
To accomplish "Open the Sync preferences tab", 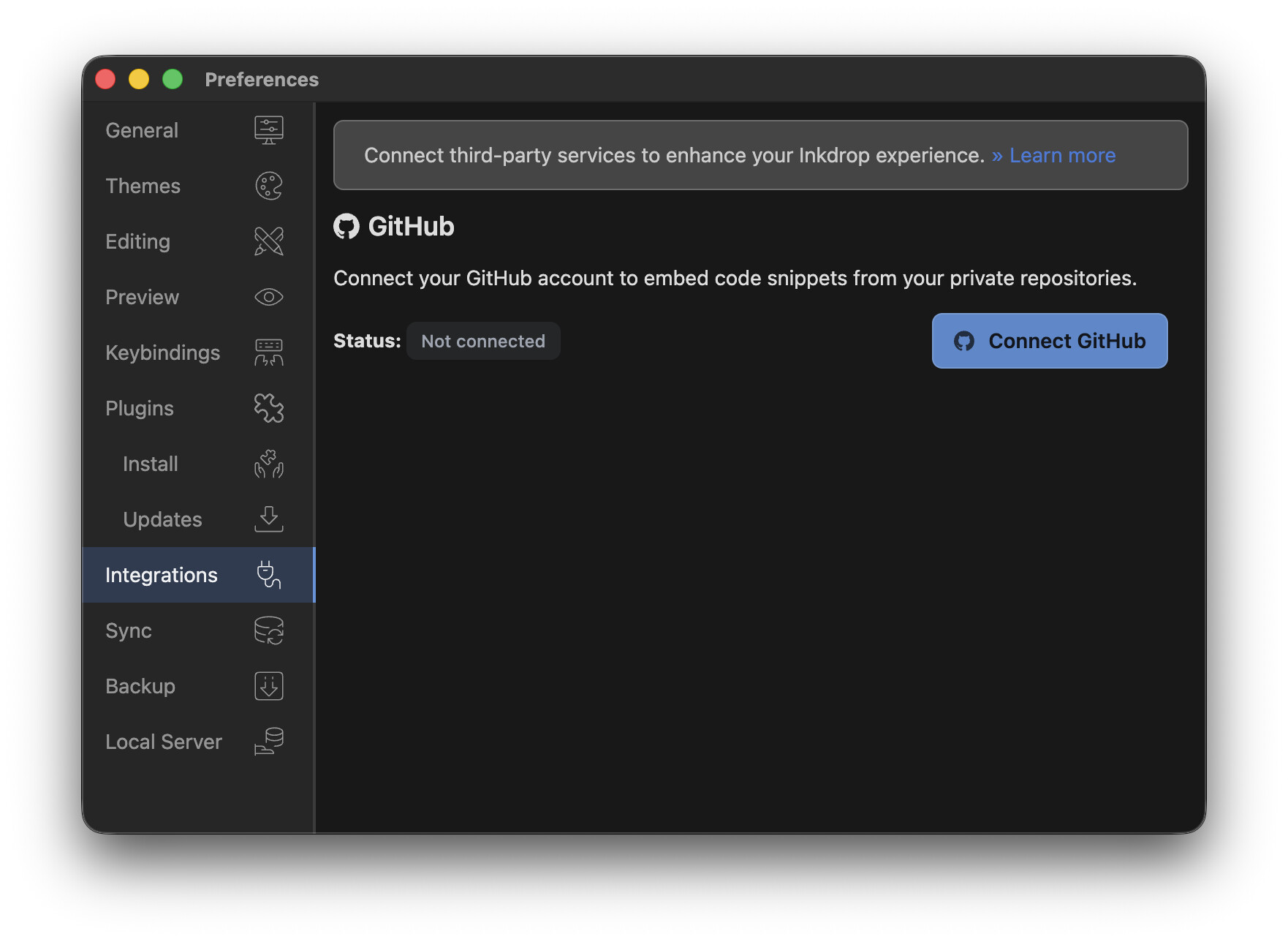I will [129, 630].
